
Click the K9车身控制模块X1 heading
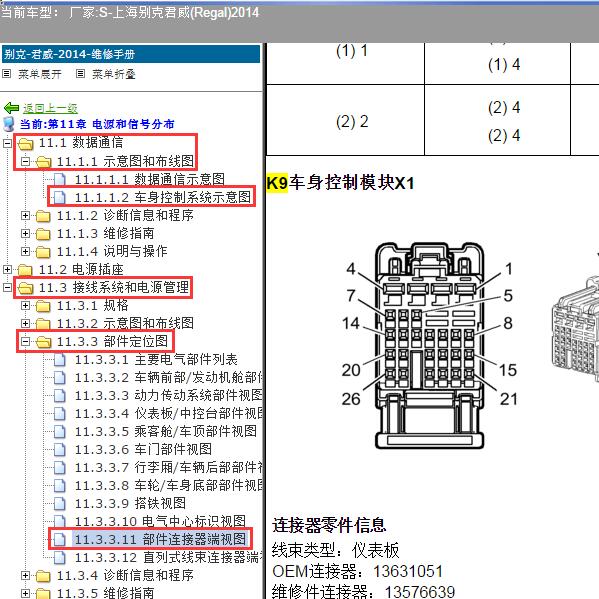340,183
